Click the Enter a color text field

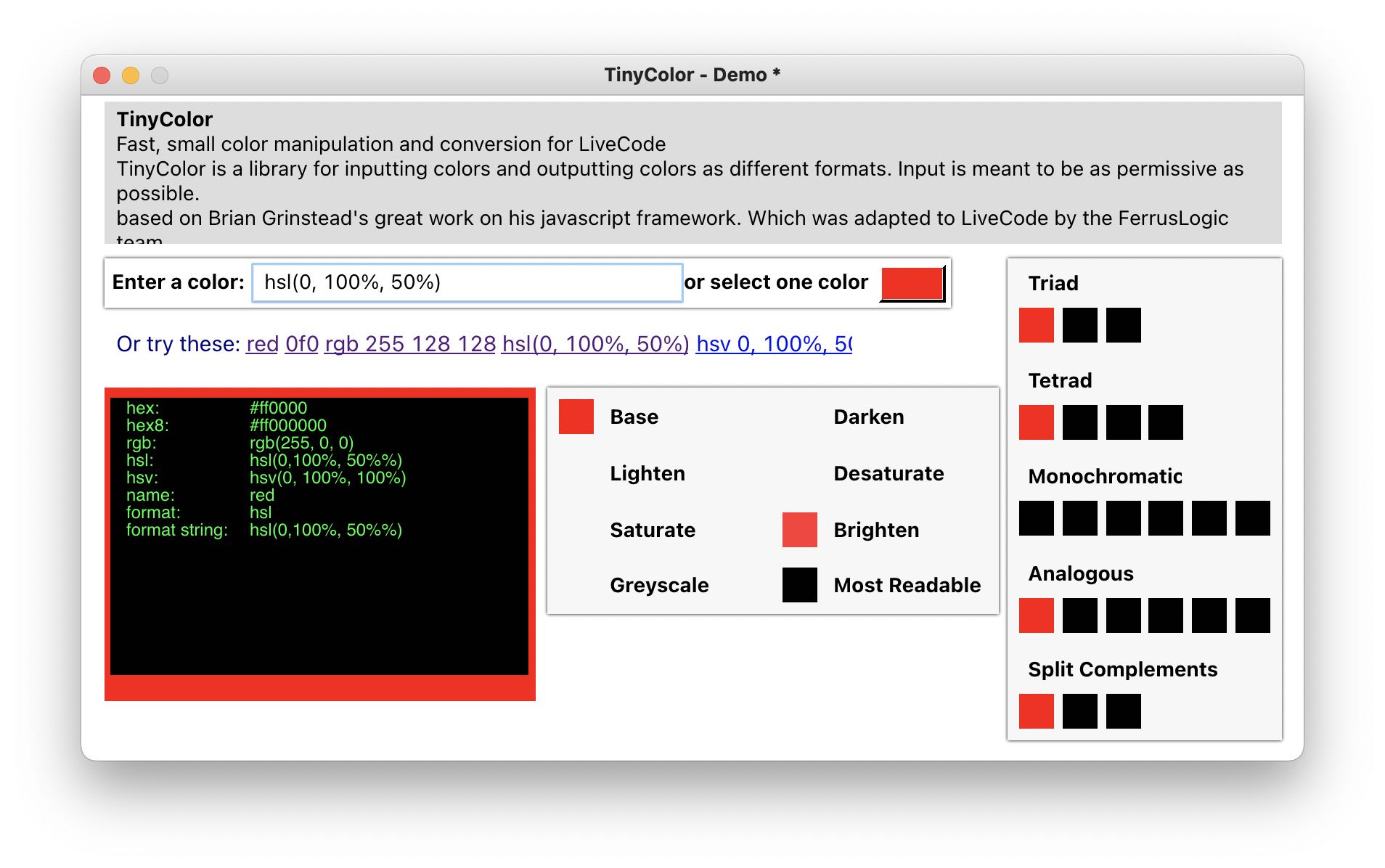pyautogui.click(x=467, y=282)
